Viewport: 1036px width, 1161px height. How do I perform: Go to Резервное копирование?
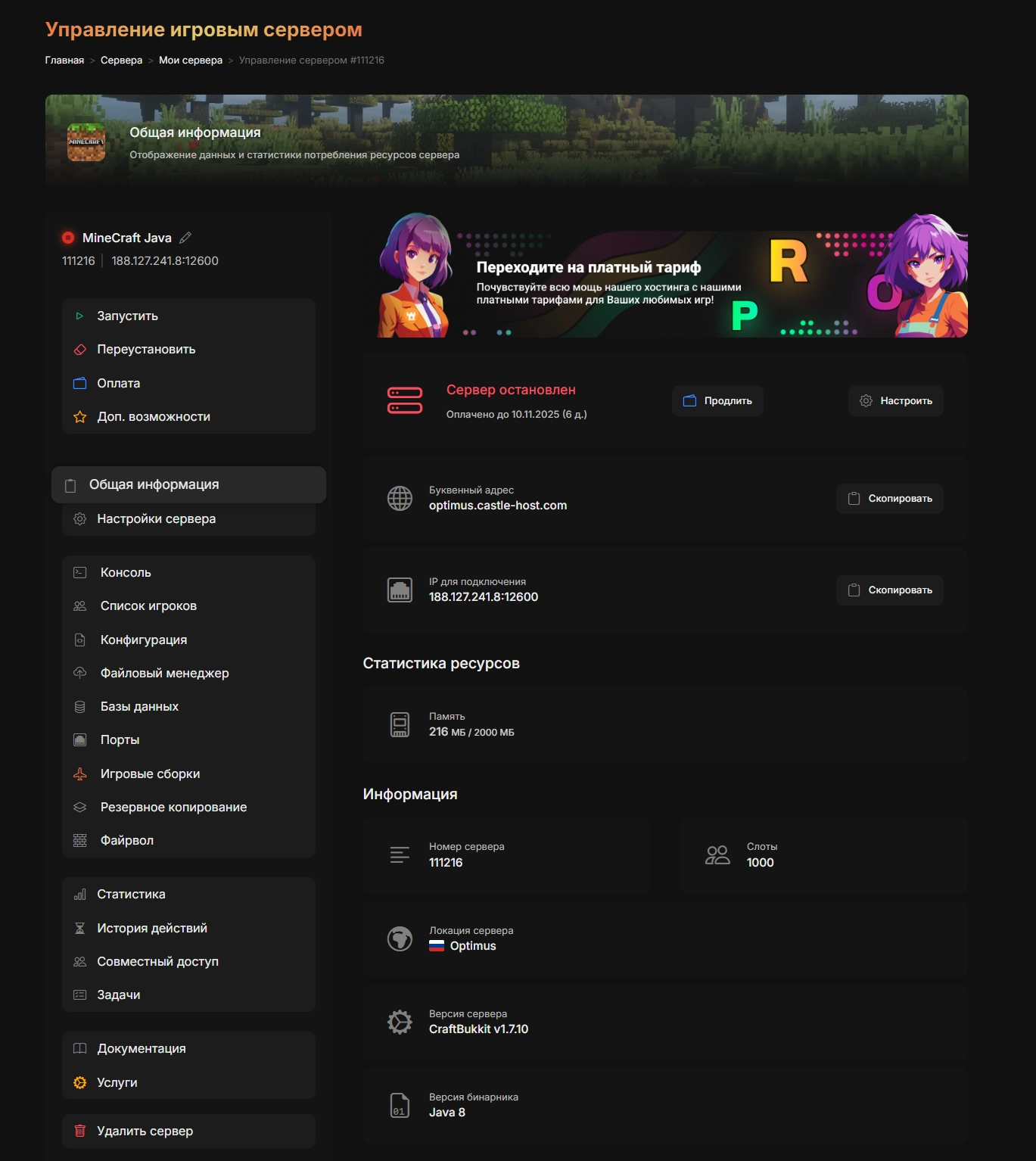tap(173, 807)
